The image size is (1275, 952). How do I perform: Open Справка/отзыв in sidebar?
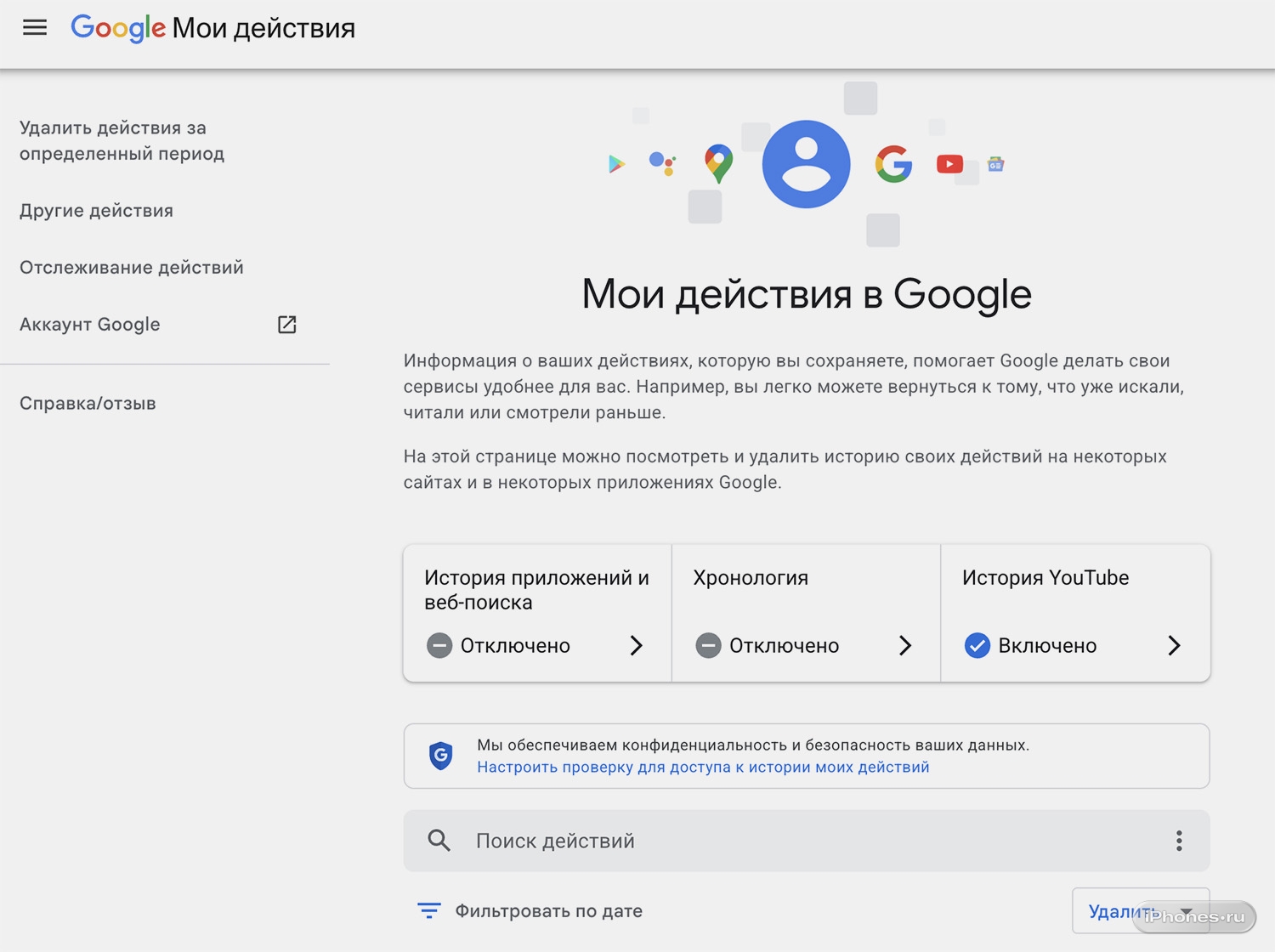click(88, 404)
